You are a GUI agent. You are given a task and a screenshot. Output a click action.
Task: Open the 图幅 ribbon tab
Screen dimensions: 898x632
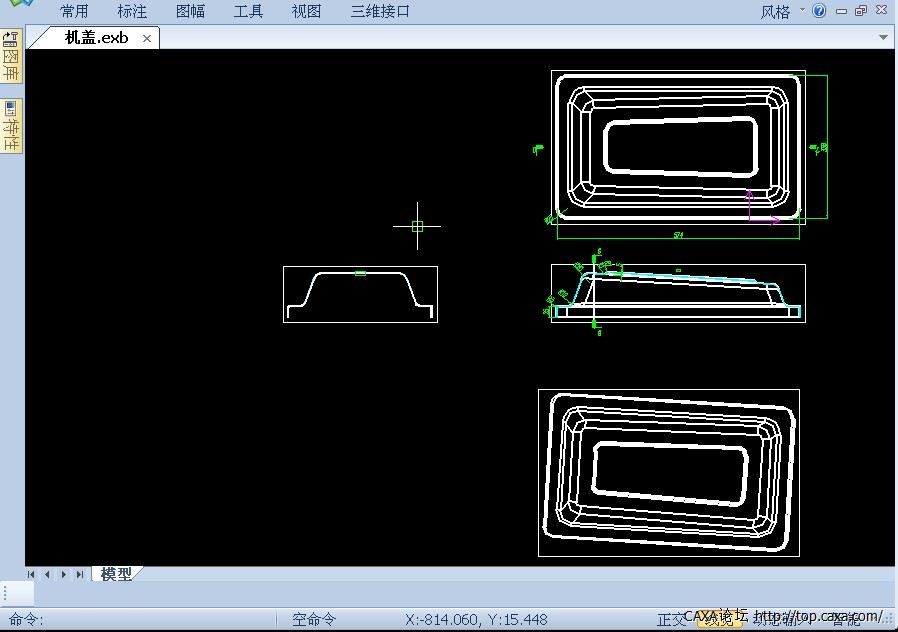(x=190, y=12)
